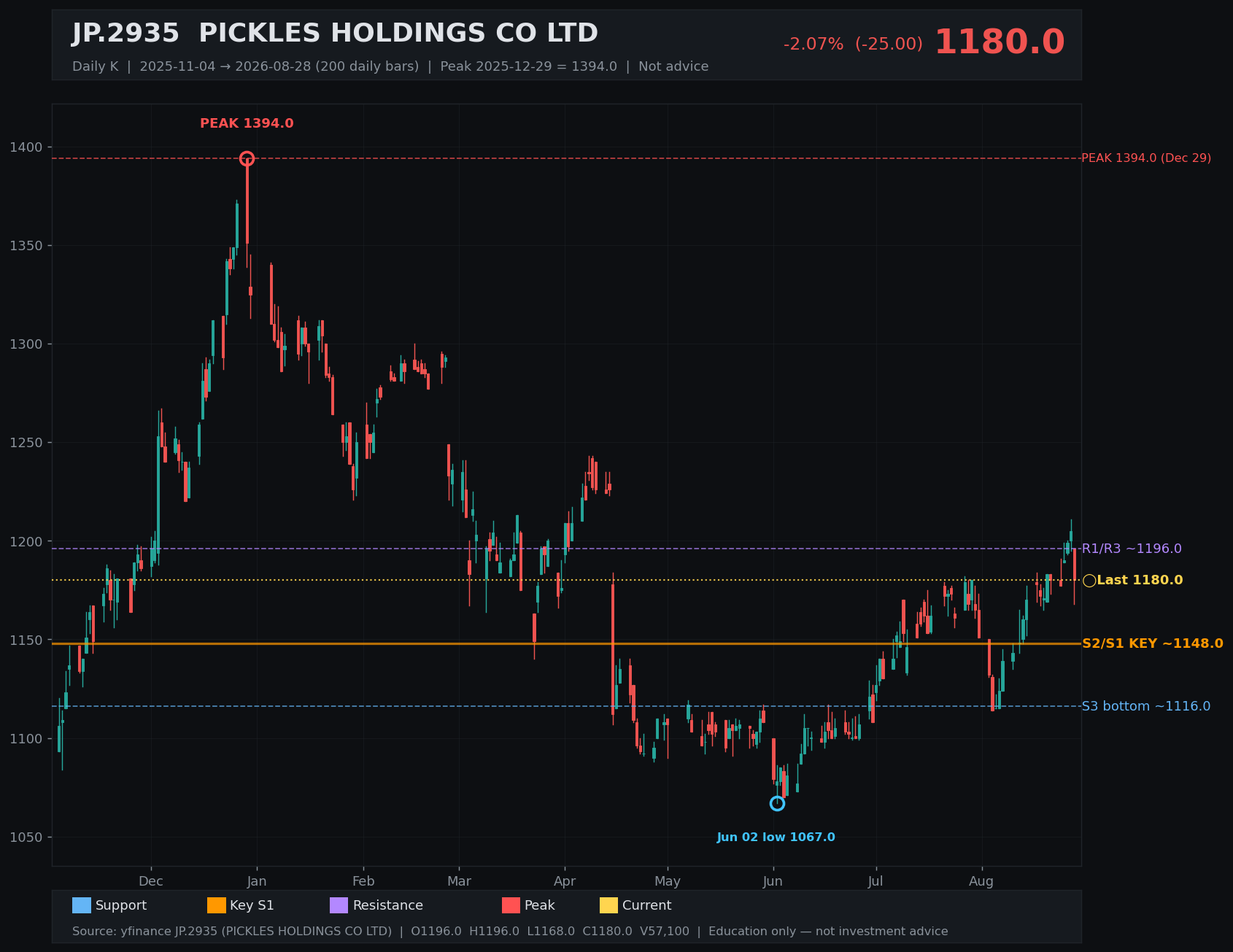
Task: Click the Daily K subtitle line
Action: pyautogui.click(x=390, y=66)
